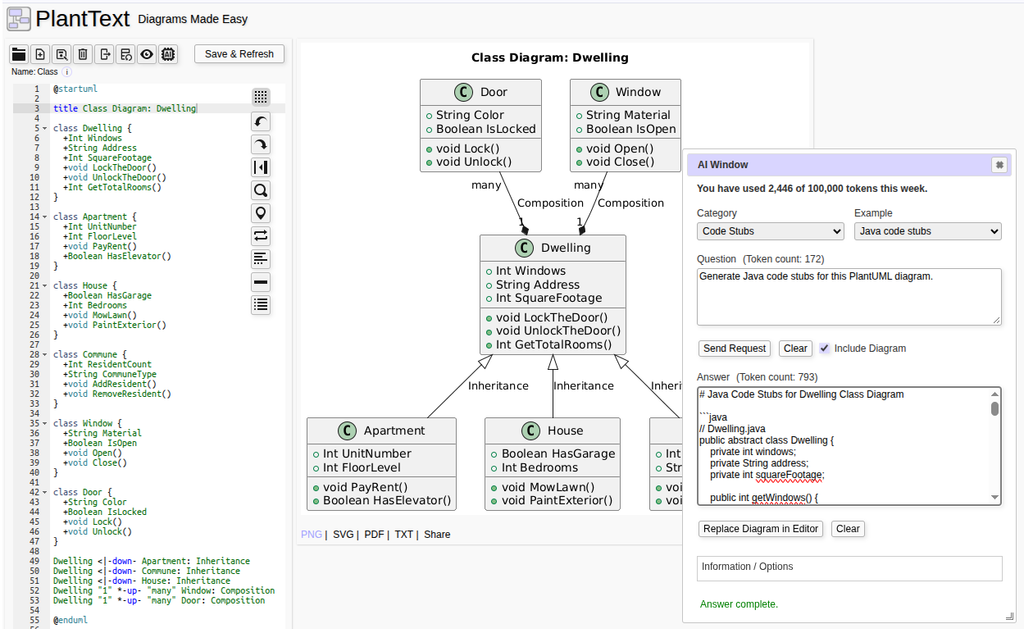Click the file history restore icon

click(125, 54)
